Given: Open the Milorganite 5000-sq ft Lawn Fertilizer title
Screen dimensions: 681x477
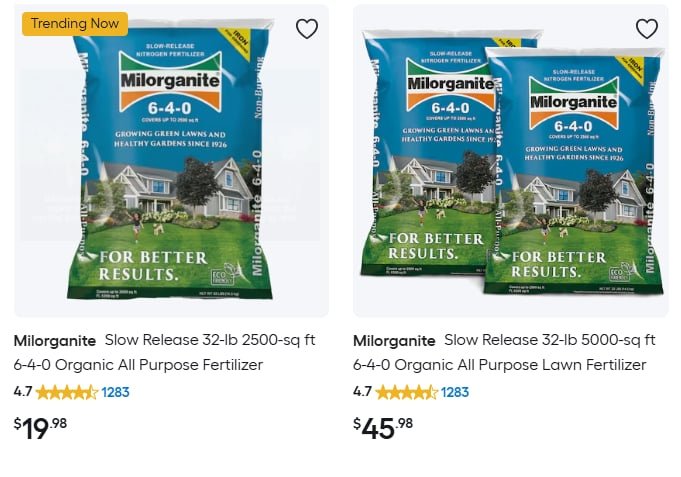Looking at the screenshot, I should coord(504,352).
